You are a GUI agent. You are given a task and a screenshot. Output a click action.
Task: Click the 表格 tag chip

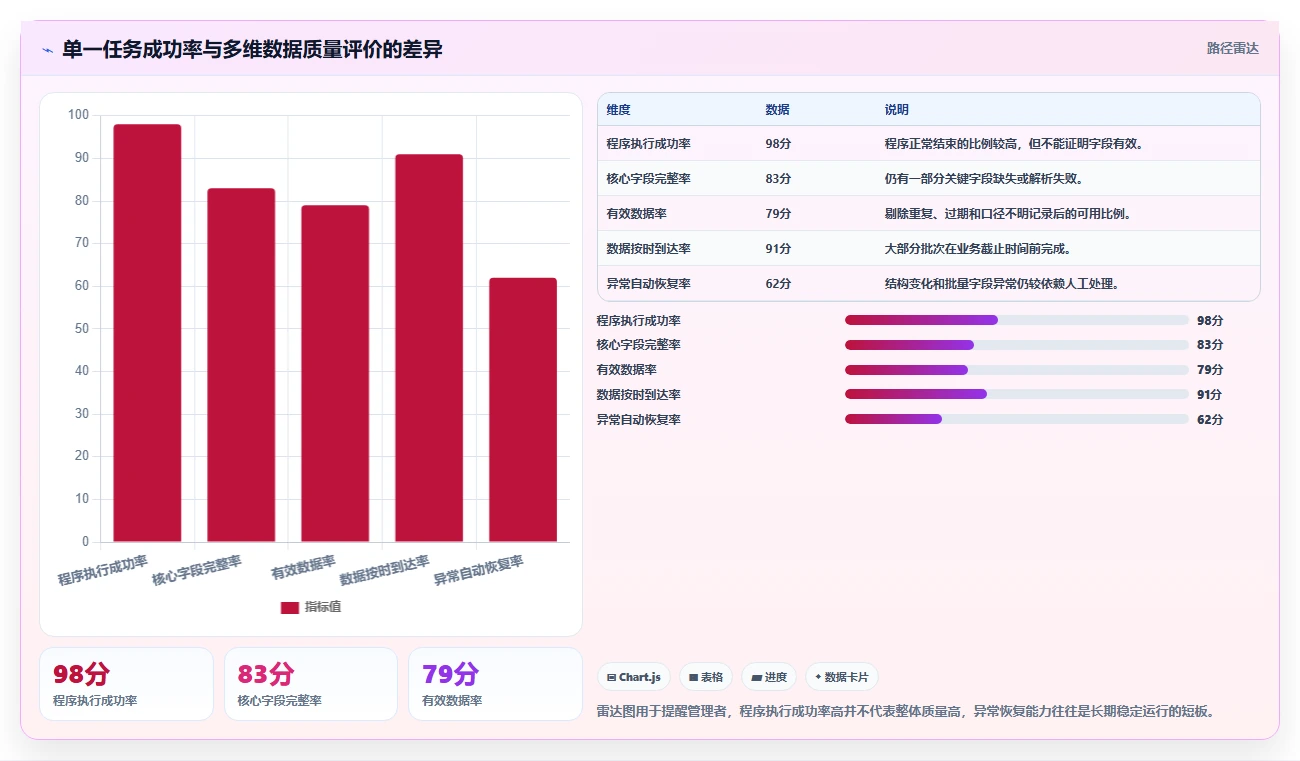click(706, 677)
